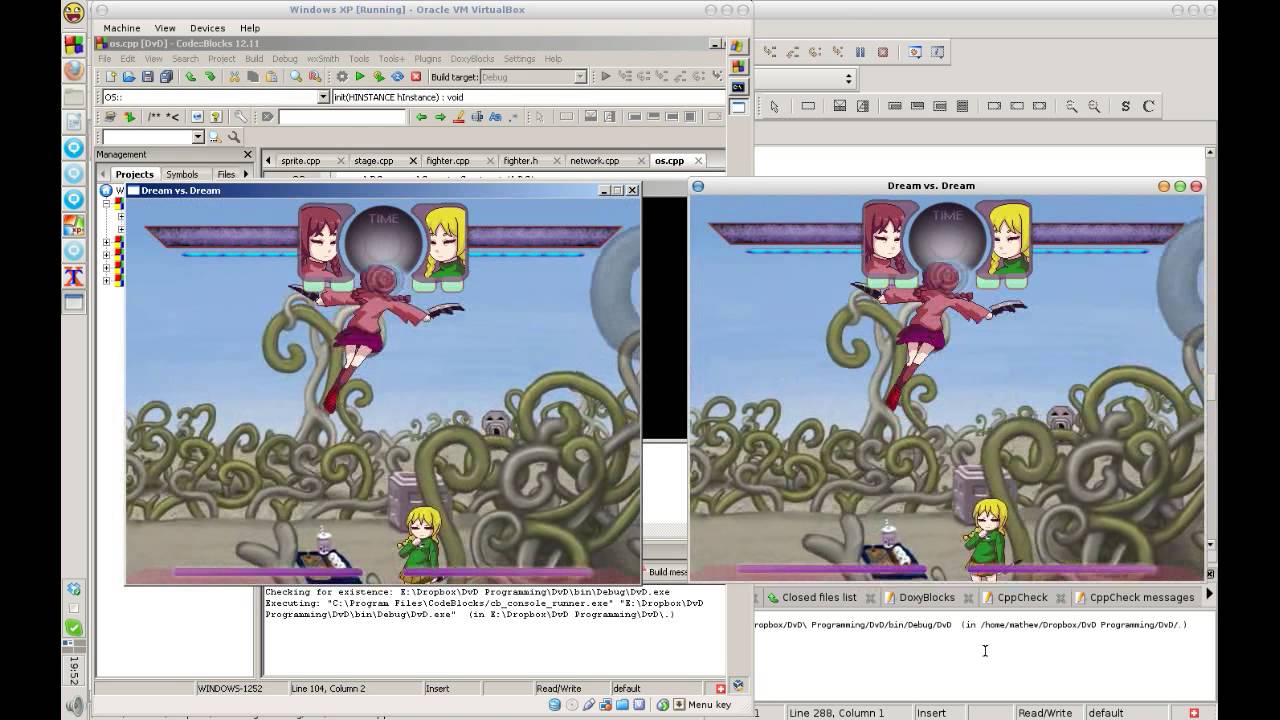Open the OS:: scope dropdown

[323, 97]
